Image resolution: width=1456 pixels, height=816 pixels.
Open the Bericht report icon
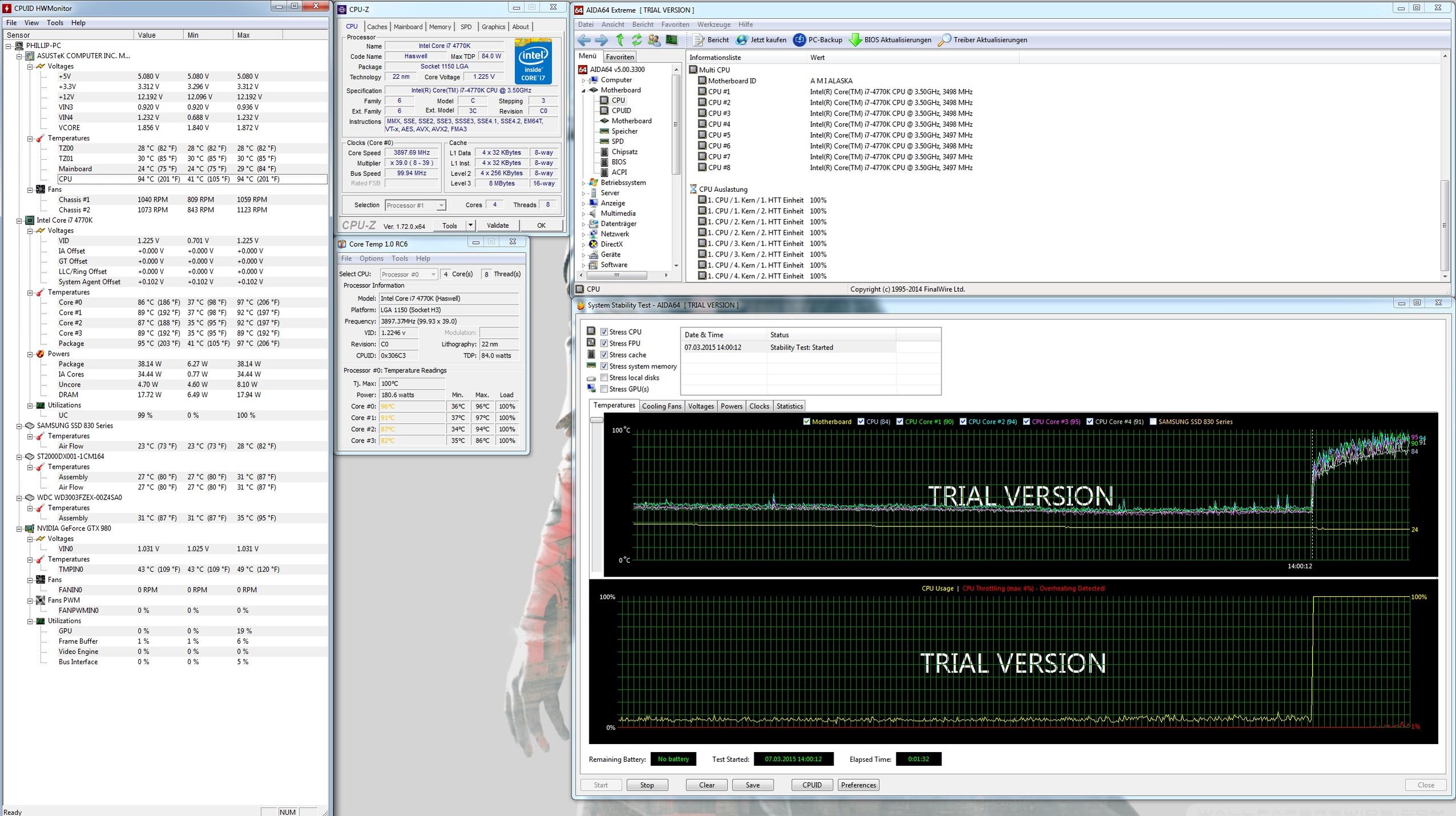click(x=699, y=40)
